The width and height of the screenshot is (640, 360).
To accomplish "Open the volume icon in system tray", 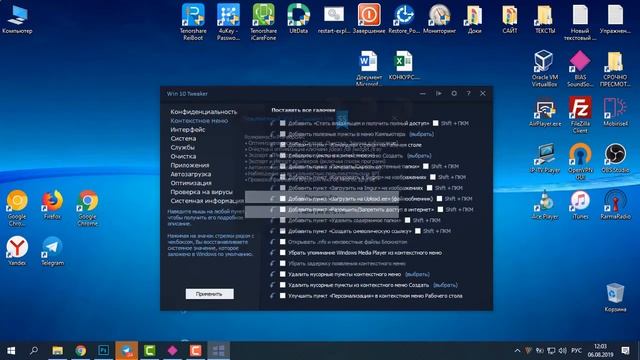I will pos(562,351).
